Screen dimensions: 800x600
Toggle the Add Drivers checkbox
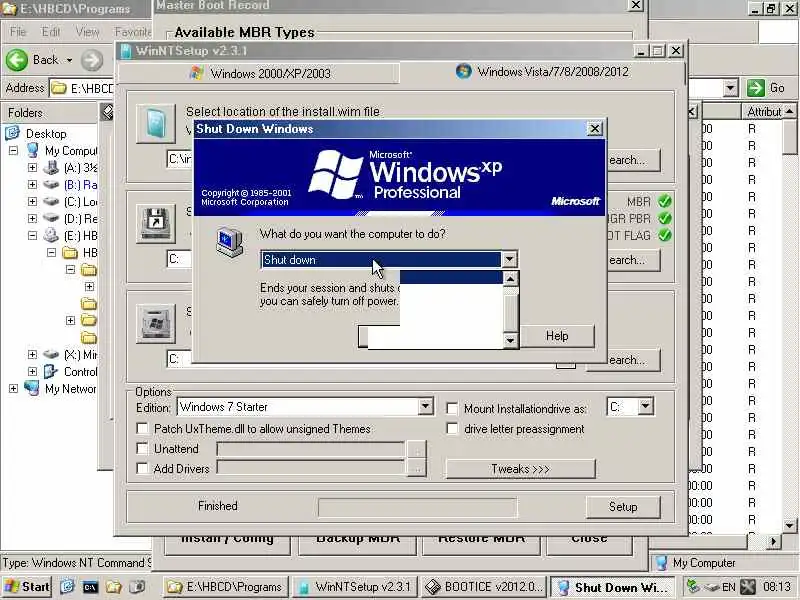tap(142, 468)
